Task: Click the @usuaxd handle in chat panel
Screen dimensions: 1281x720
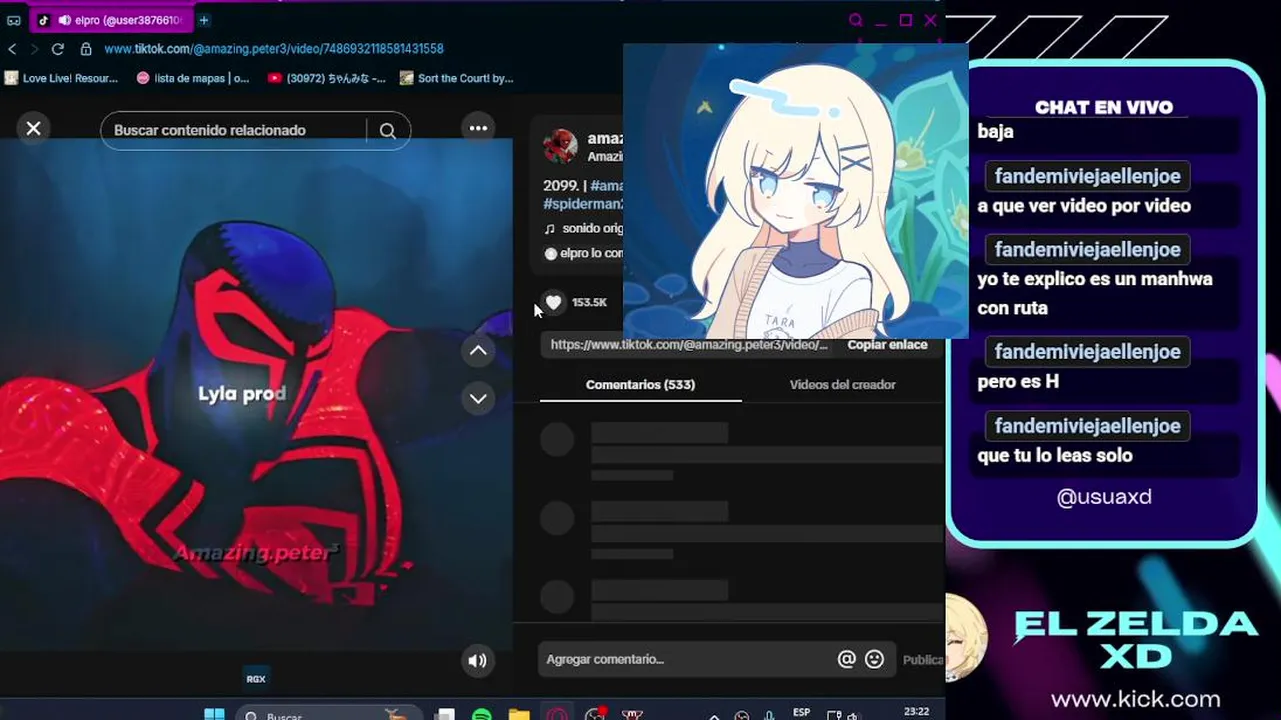Action: point(1104,497)
